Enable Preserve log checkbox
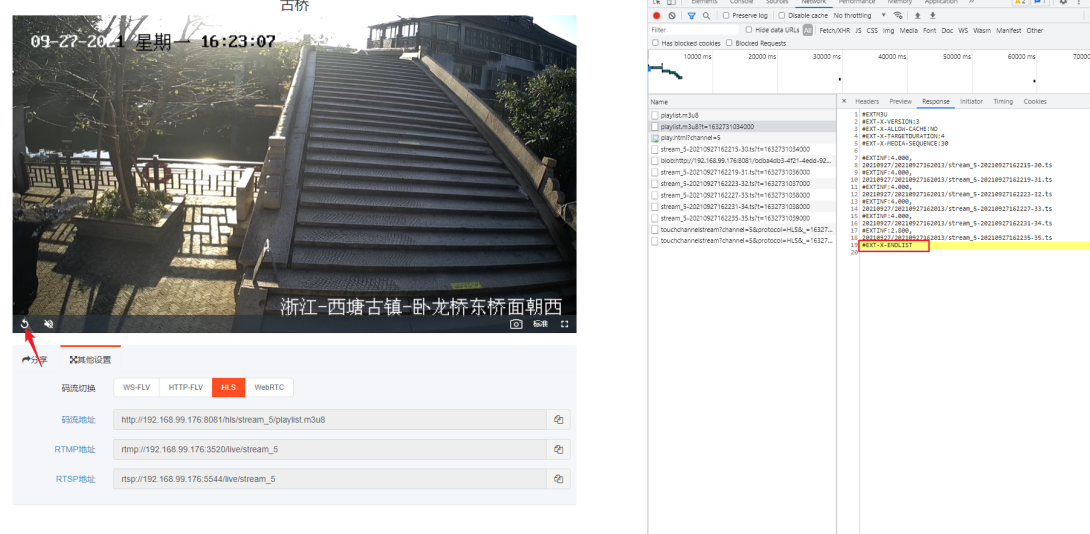1090x534 pixels. pyautogui.click(x=726, y=15)
